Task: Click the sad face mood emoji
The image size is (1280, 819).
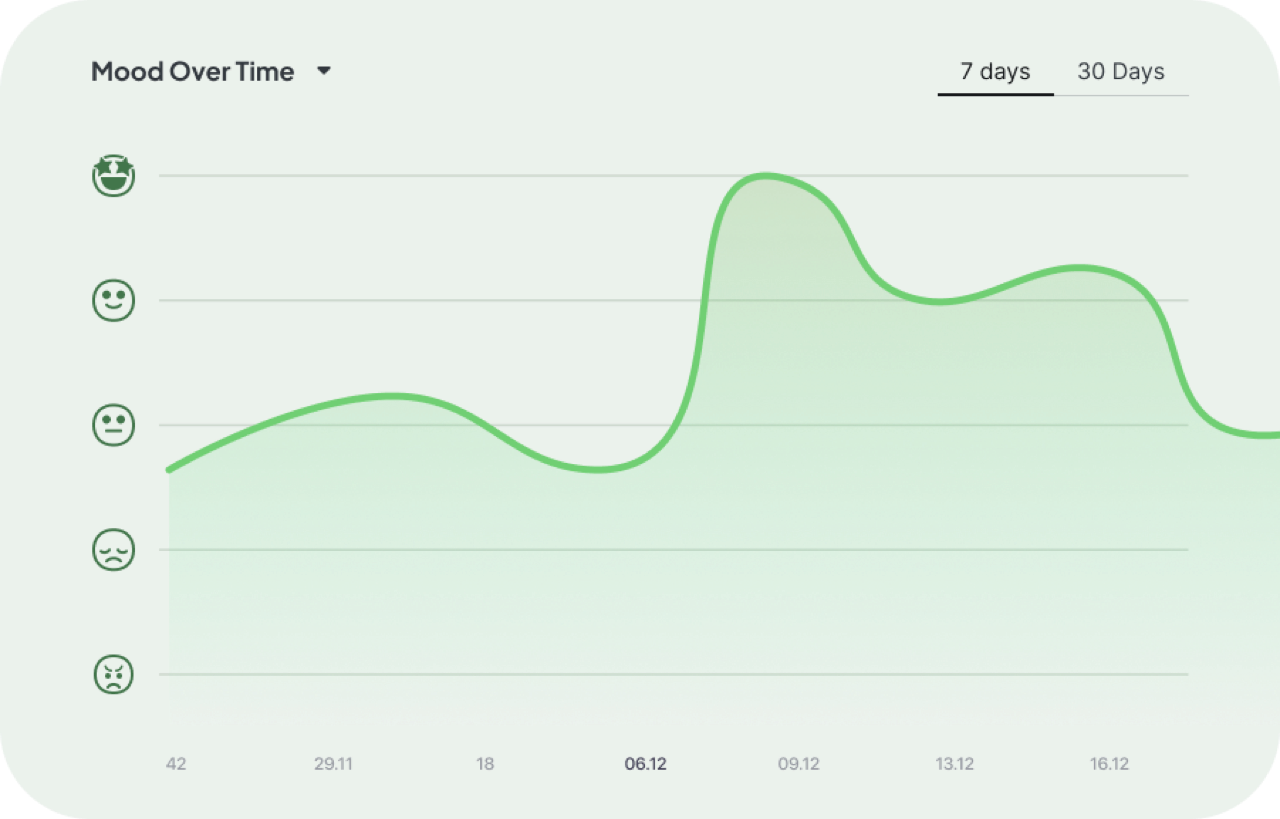Action: [113, 550]
